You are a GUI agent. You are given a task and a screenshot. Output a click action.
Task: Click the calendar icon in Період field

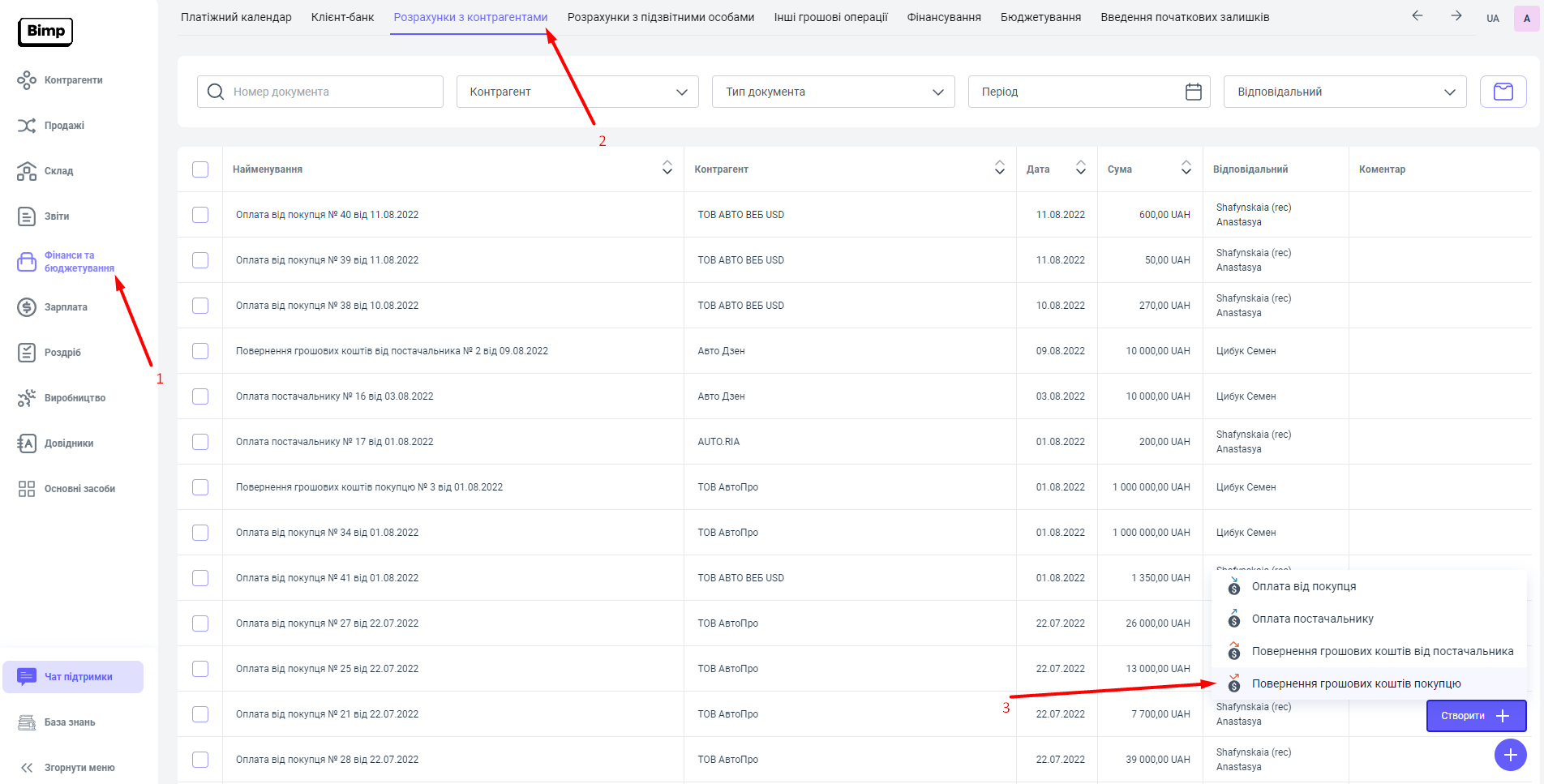pyautogui.click(x=1193, y=92)
